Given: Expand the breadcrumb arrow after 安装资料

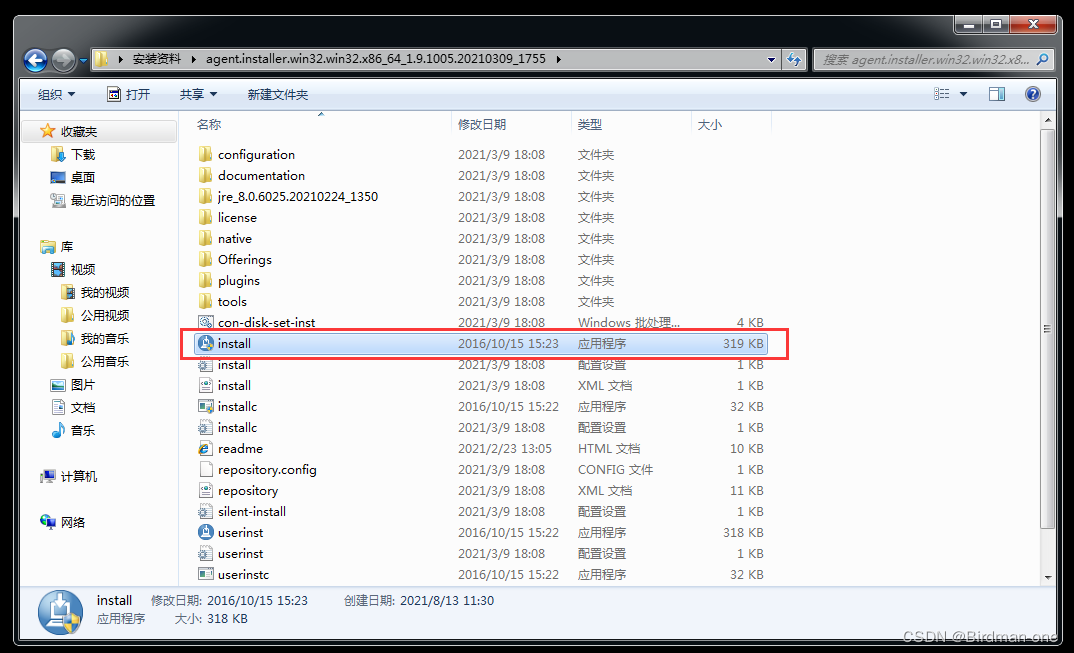Looking at the screenshot, I should (x=192, y=59).
